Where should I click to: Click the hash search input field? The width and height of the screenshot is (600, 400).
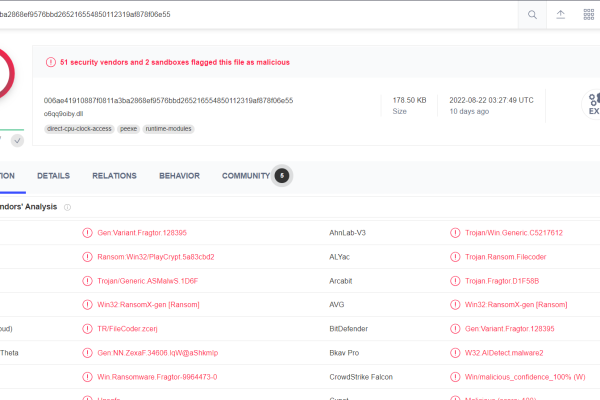tap(259, 15)
